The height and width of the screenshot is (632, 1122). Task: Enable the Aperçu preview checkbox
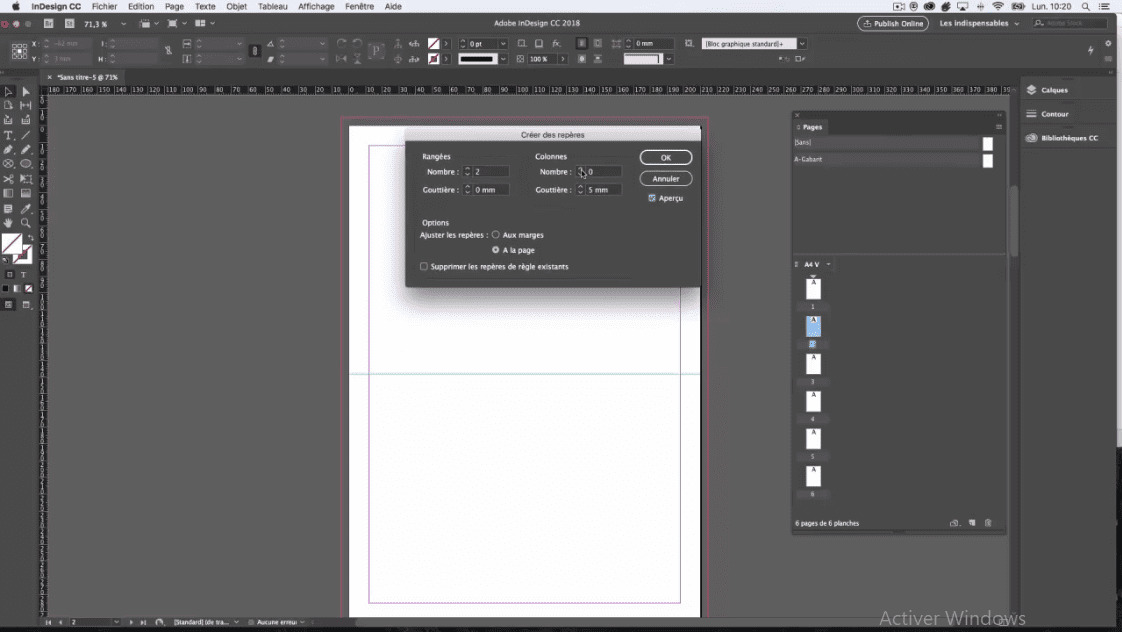point(652,198)
